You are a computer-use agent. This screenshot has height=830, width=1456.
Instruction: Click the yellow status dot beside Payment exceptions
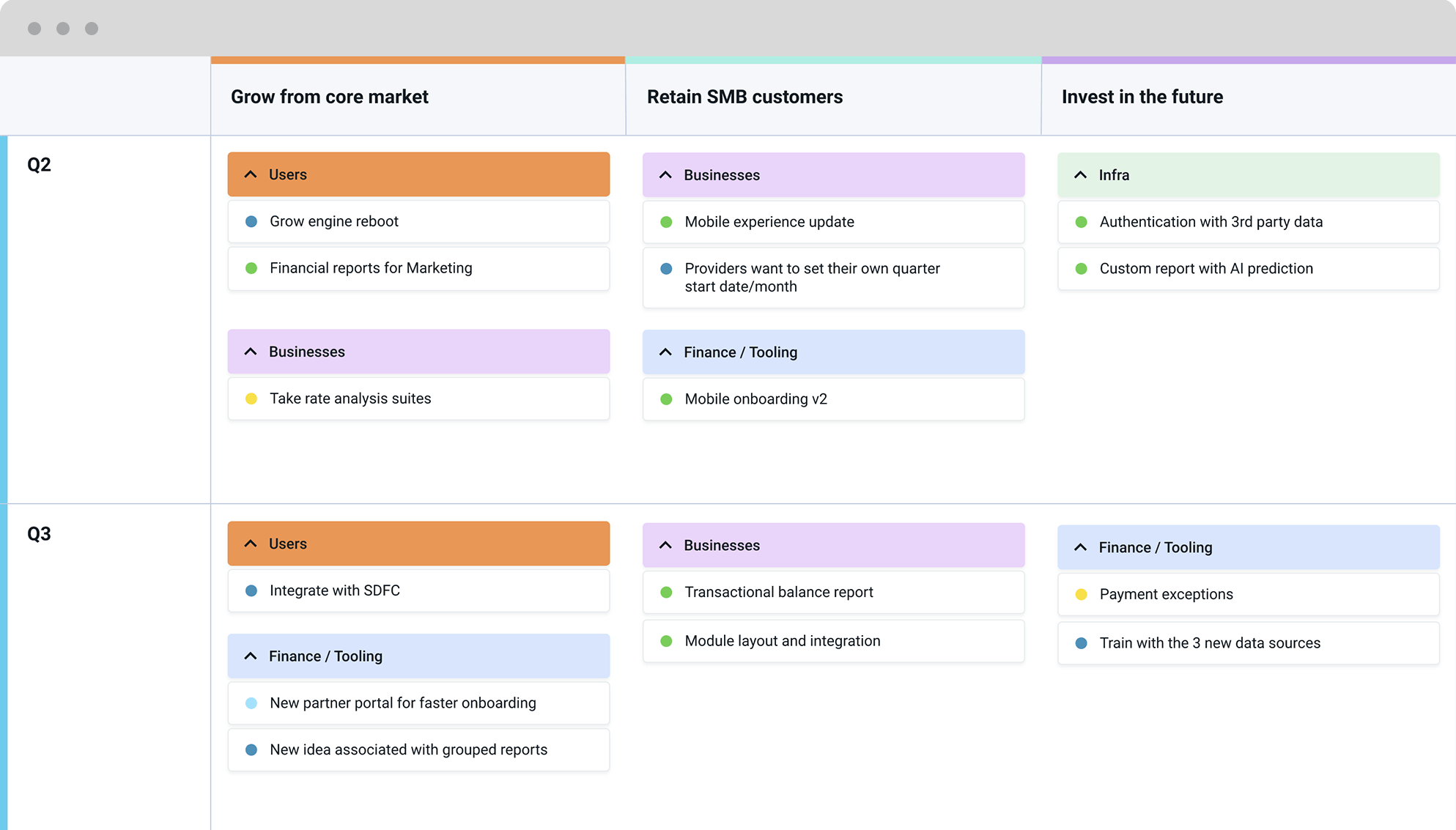1081,594
